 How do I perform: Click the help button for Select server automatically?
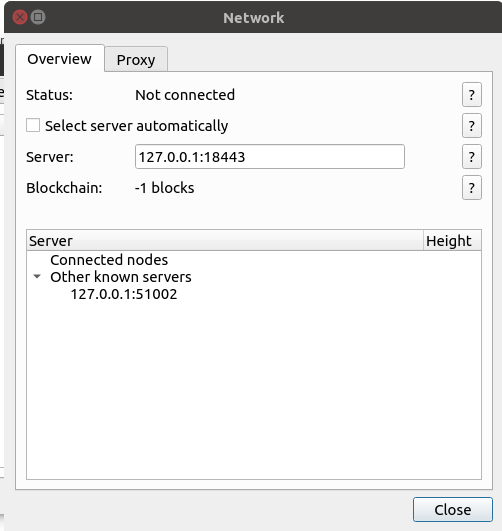(472, 126)
